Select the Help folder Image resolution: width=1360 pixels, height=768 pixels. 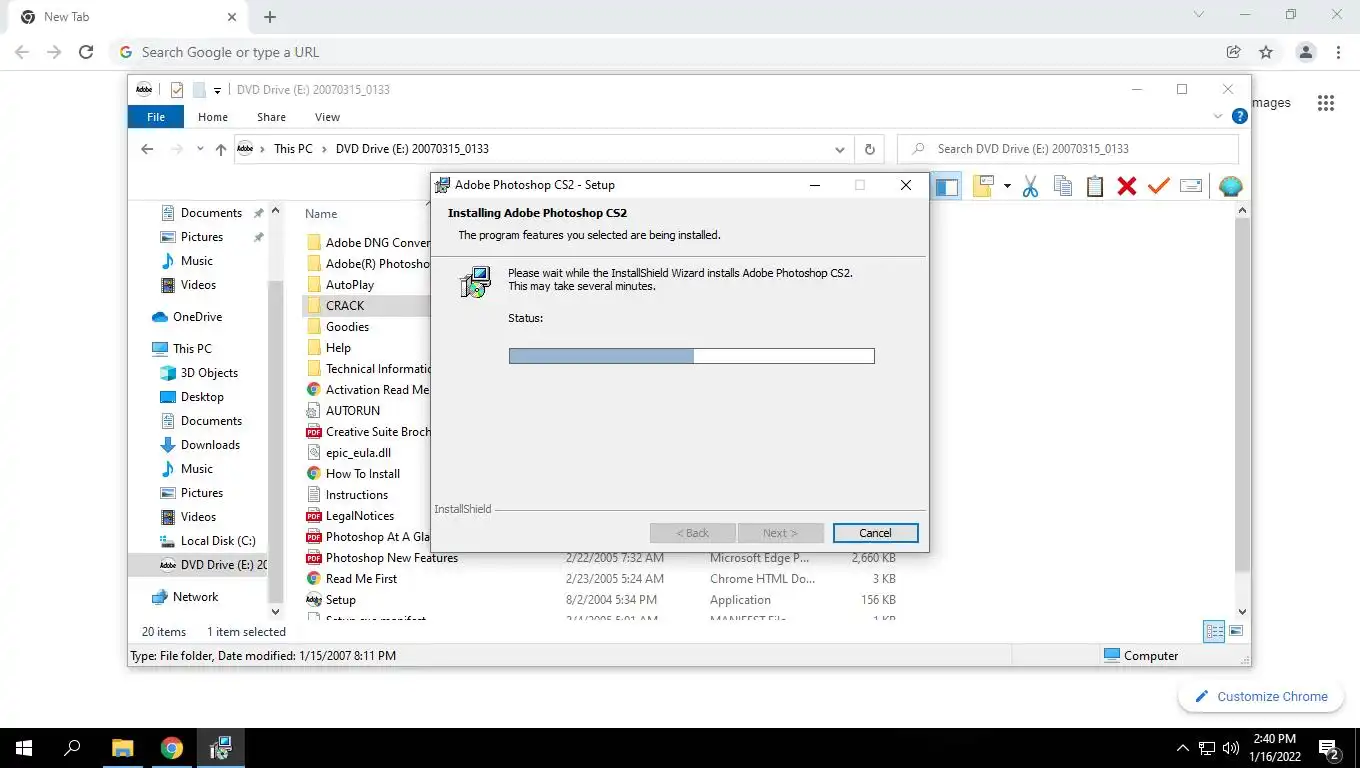click(338, 348)
